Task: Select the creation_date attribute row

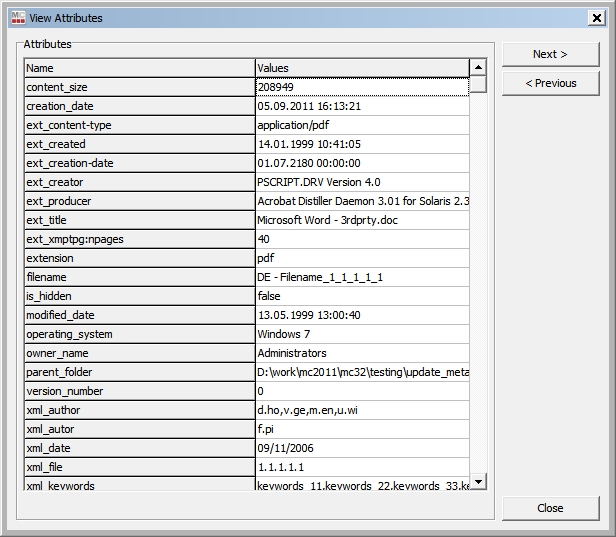Action: 139,106
